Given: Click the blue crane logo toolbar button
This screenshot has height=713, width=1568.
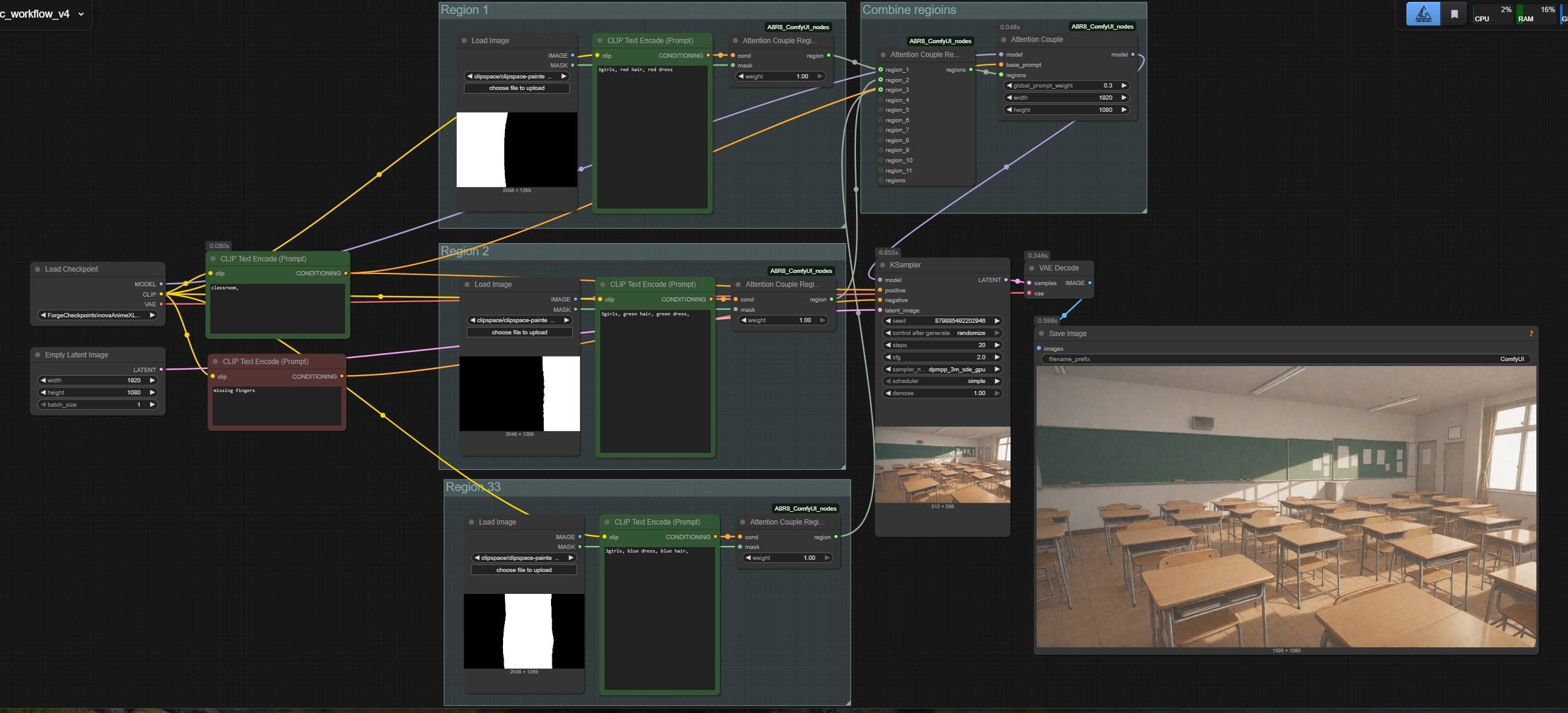Looking at the screenshot, I should pyautogui.click(x=1423, y=14).
